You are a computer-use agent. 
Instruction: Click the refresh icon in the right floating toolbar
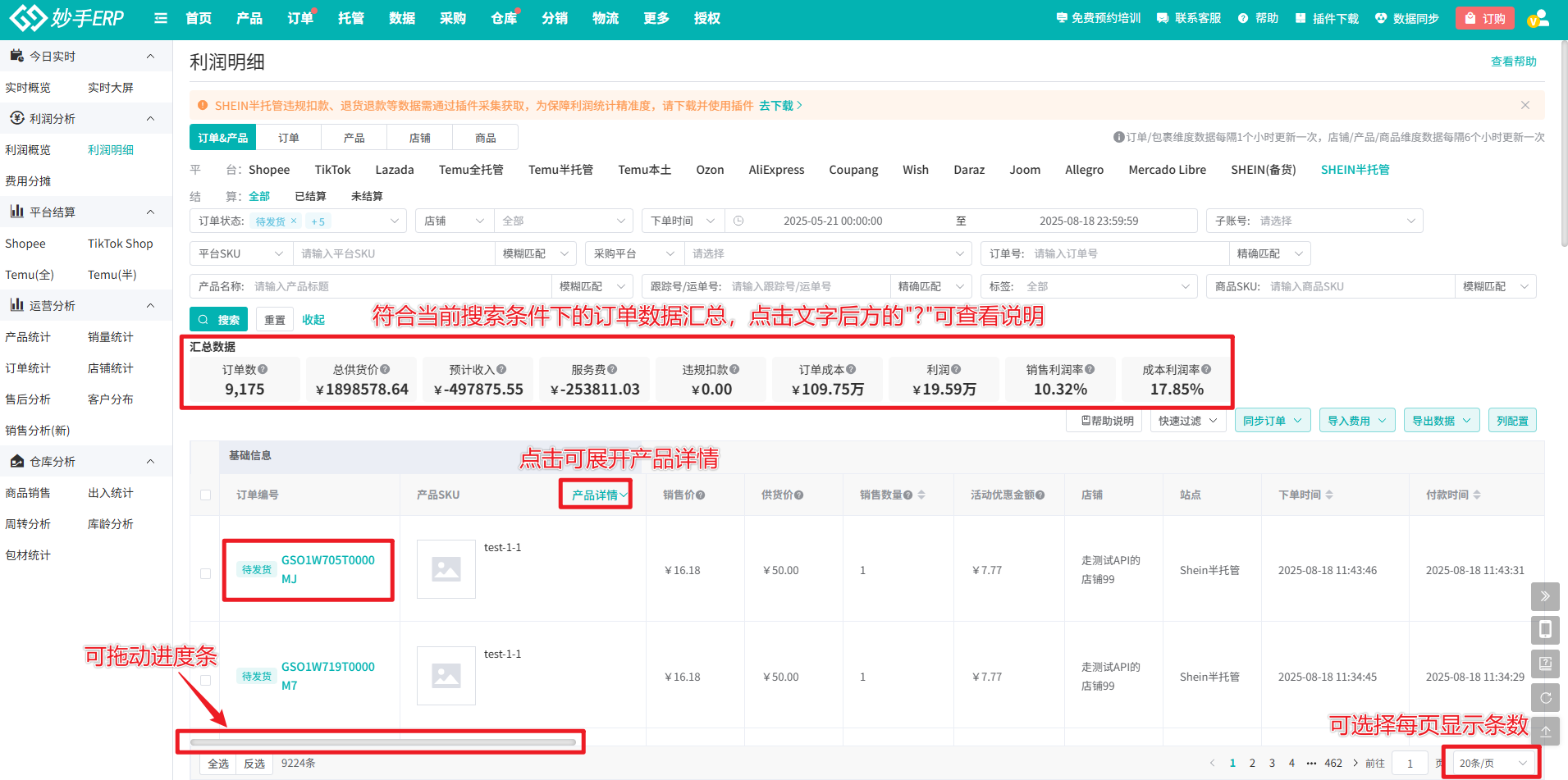coord(1545,698)
